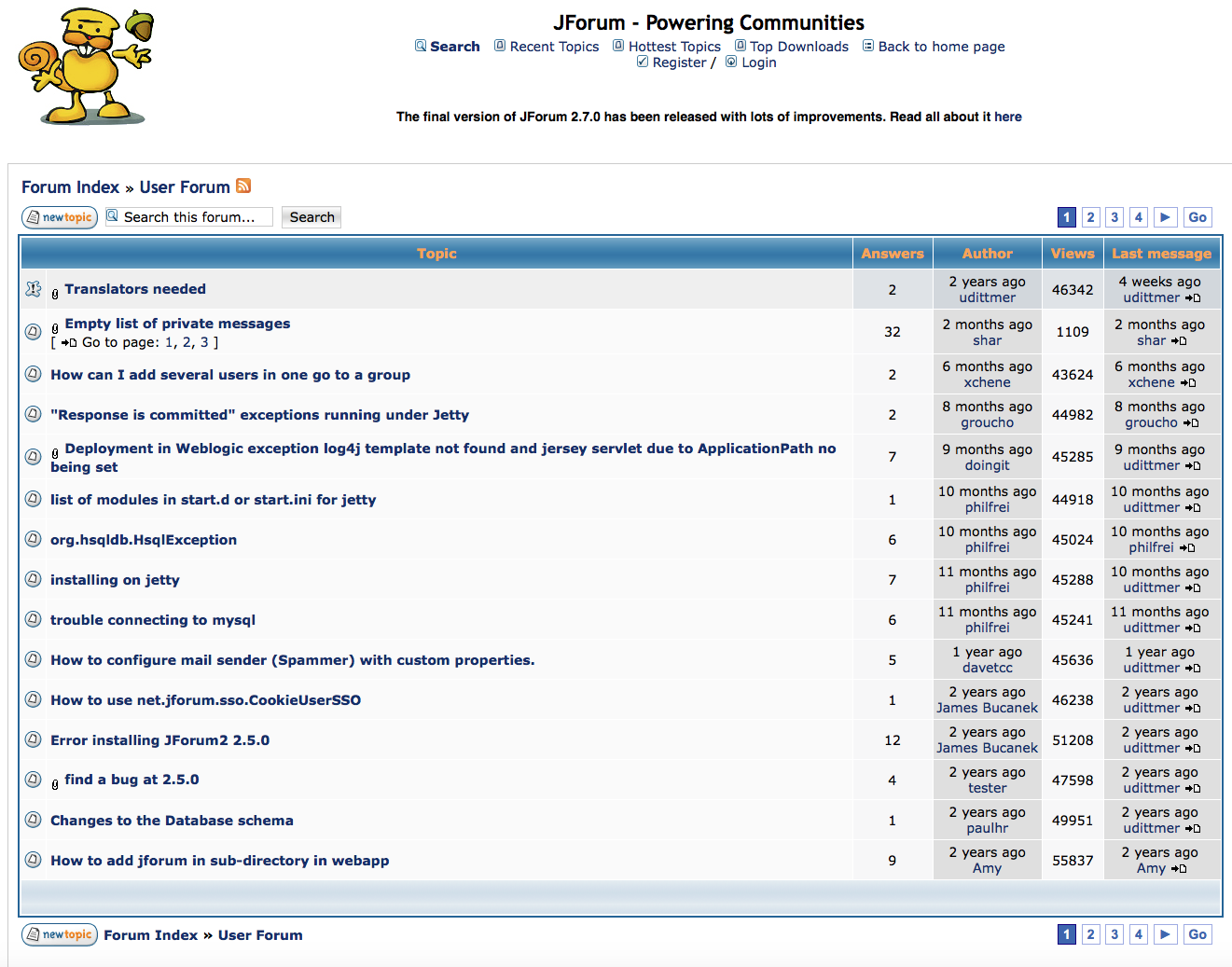1232x967 pixels.
Task: Click topic status icon for installing on jetty
Action: (x=34, y=579)
